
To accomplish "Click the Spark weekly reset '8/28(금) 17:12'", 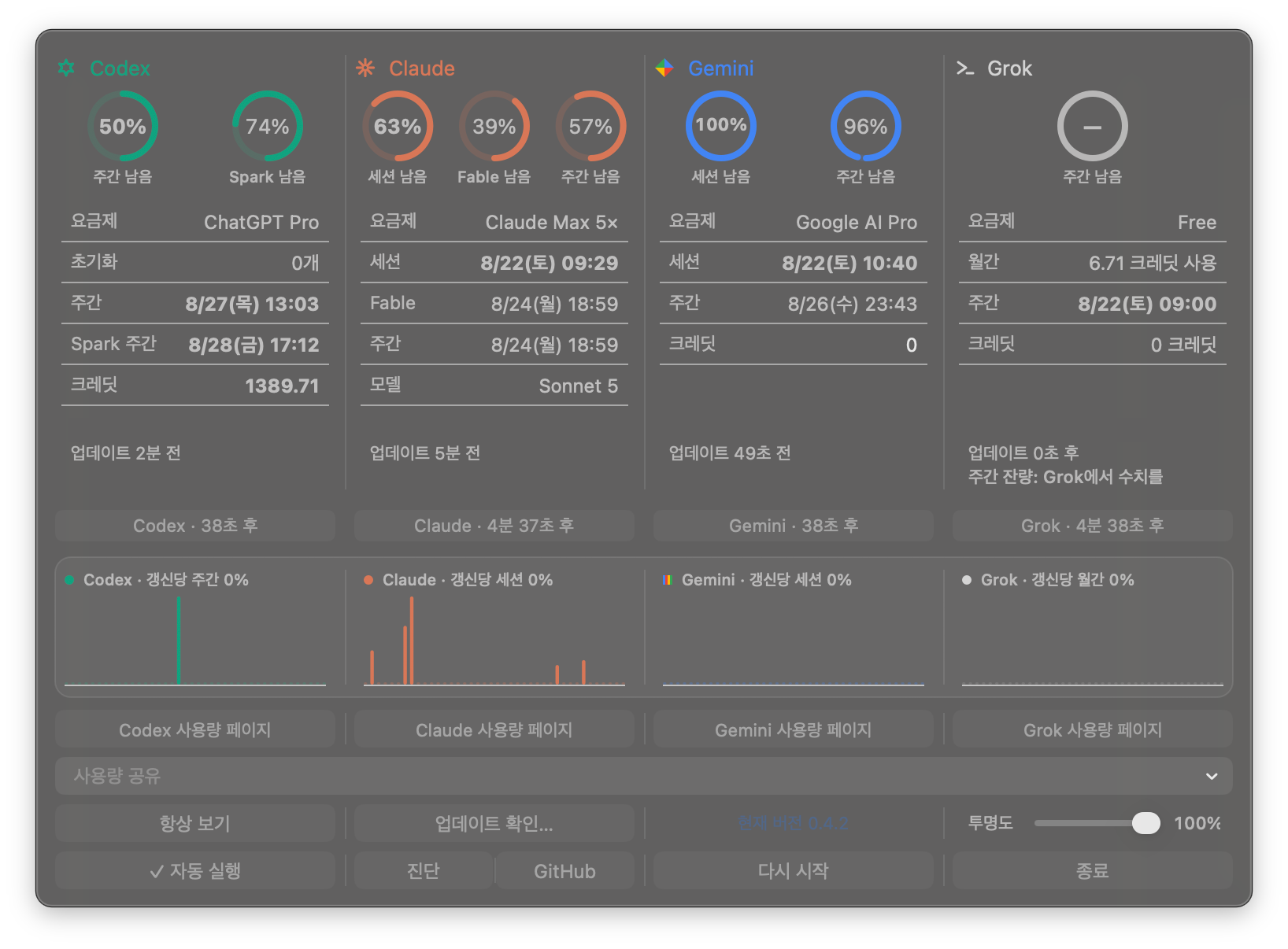I will (254, 345).
